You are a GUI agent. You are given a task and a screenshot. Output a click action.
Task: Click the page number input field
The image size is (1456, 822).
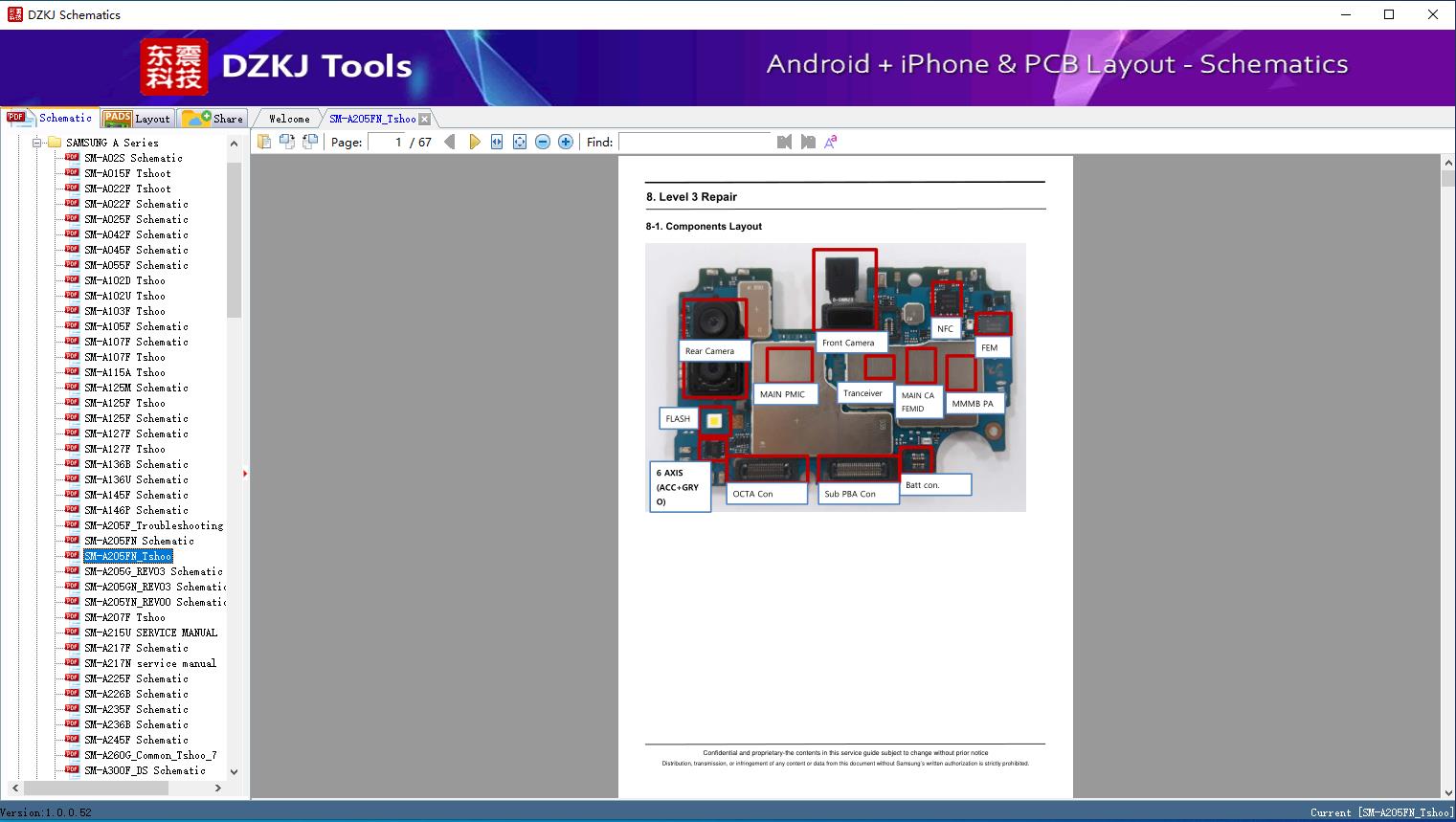[x=385, y=142]
